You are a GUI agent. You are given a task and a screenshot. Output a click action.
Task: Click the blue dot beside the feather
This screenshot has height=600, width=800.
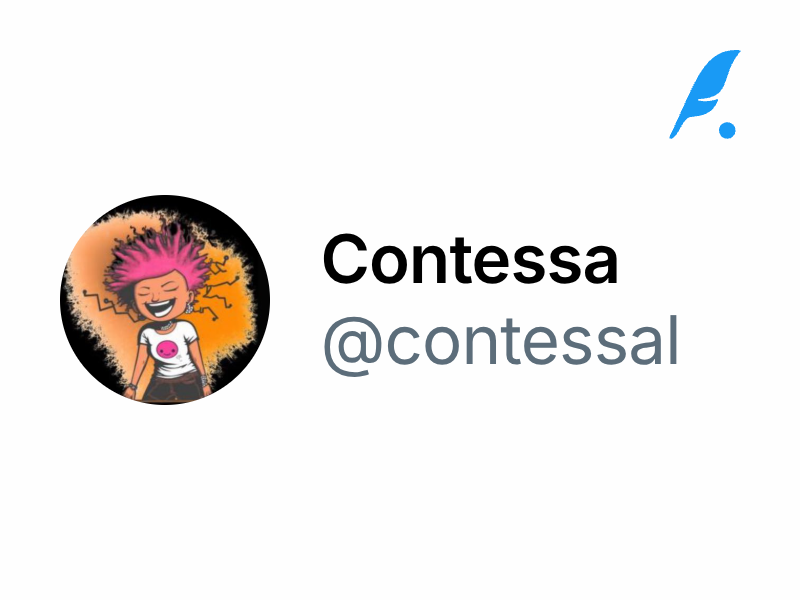[727, 130]
